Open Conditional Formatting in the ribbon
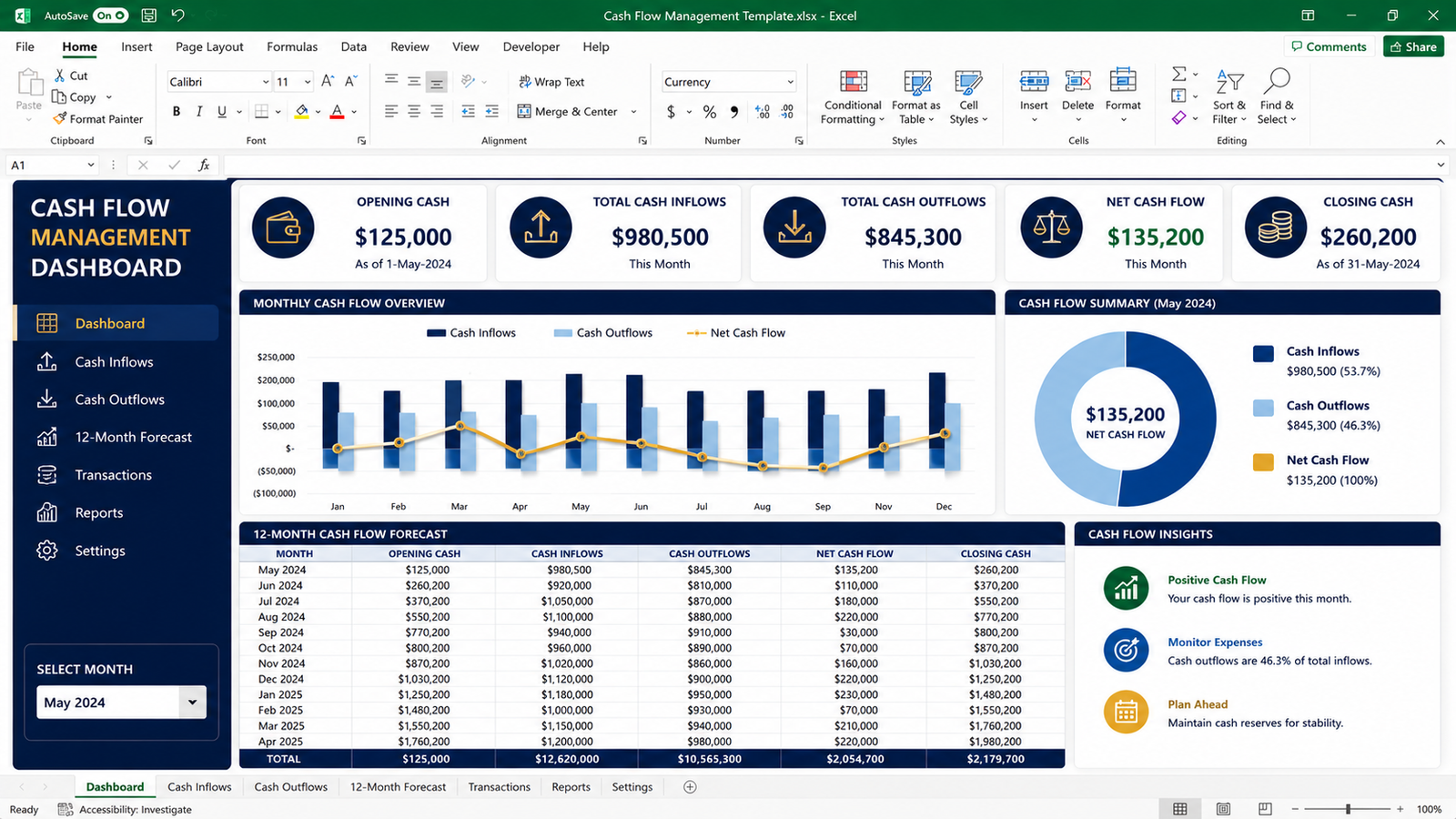Viewport: 1456px width, 819px height. [x=853, y=97]
